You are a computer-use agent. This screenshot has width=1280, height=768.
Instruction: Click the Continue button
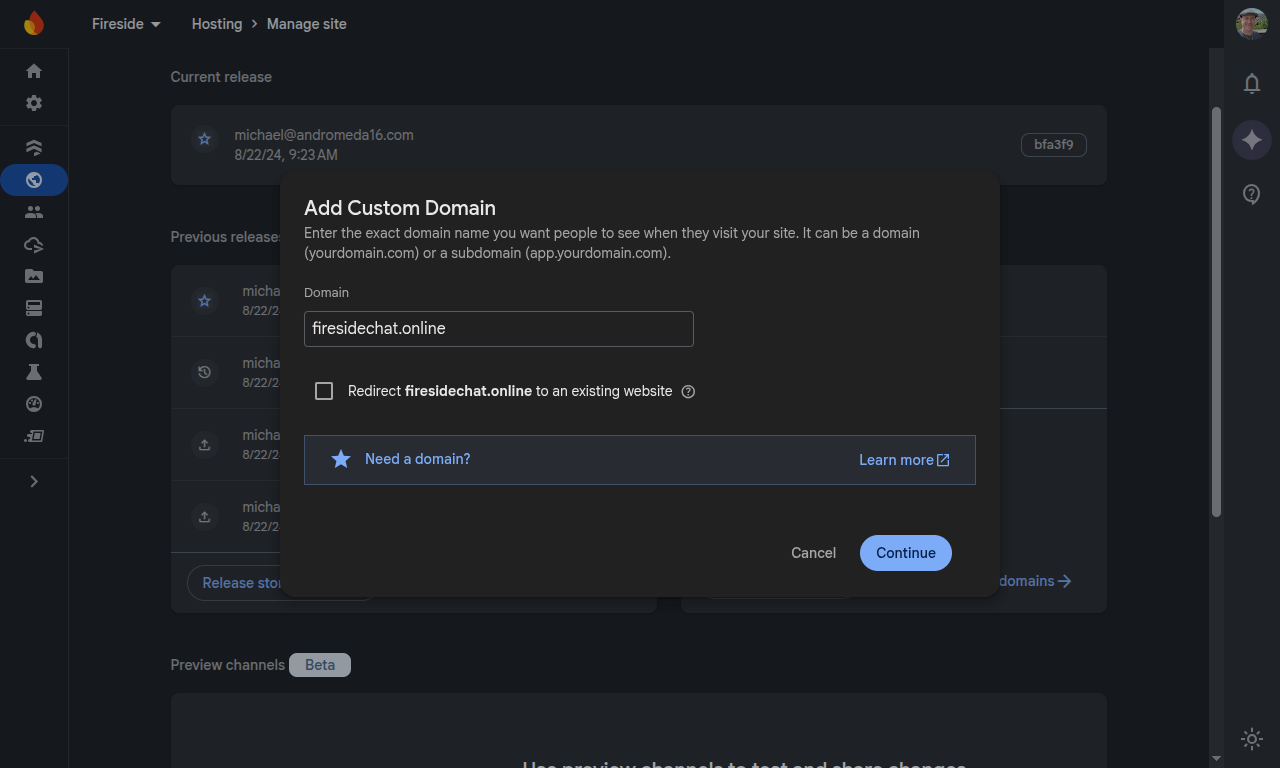pyautogui.click(x=905, y=553)
